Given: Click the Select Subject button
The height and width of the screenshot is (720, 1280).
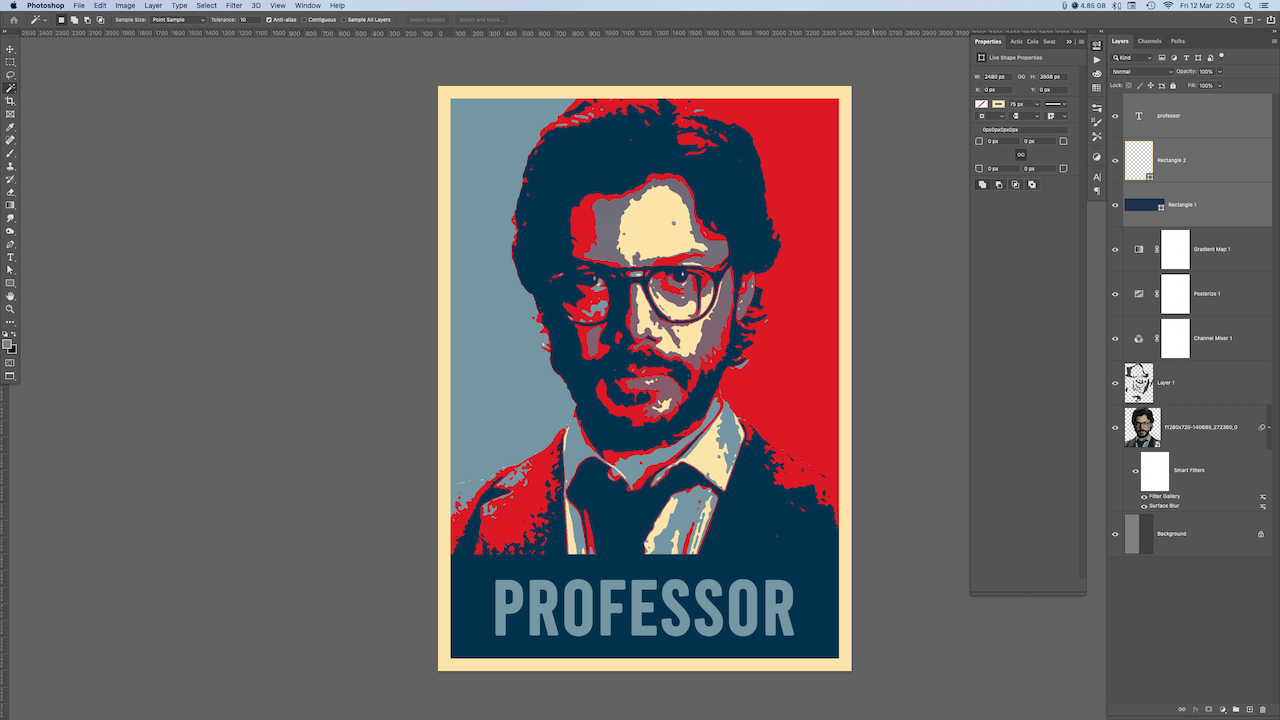Looking at the screenshot, I should (427, 19).
